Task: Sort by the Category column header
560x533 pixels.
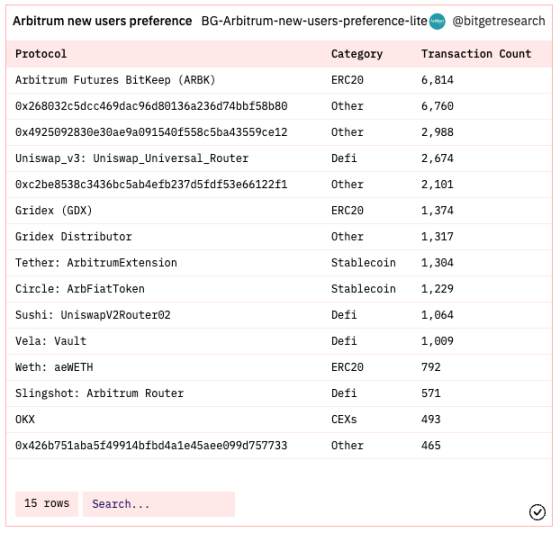Action: (x=357, y=54)
